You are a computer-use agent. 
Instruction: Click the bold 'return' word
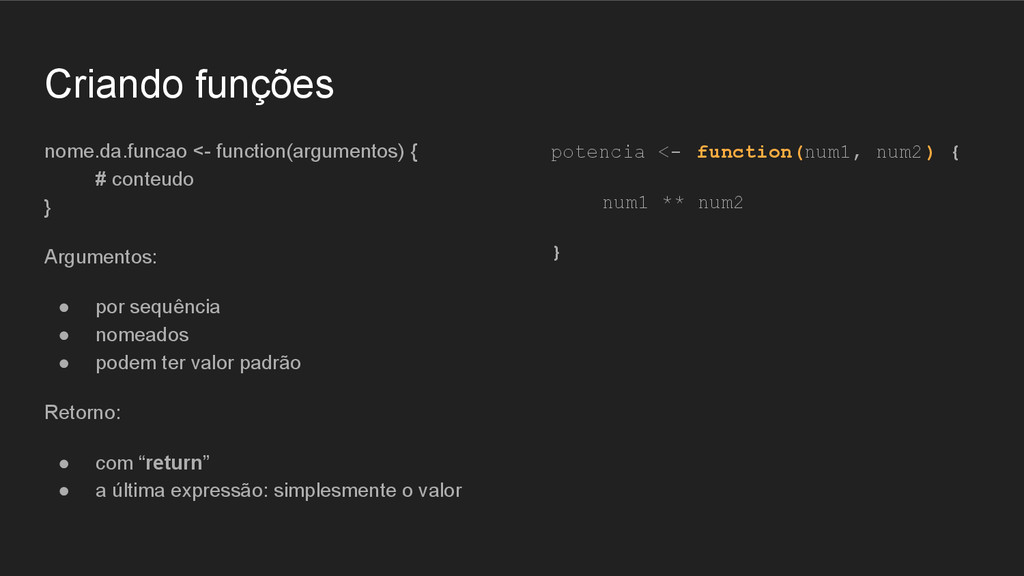pyautogui.click(x=174, y=463)
